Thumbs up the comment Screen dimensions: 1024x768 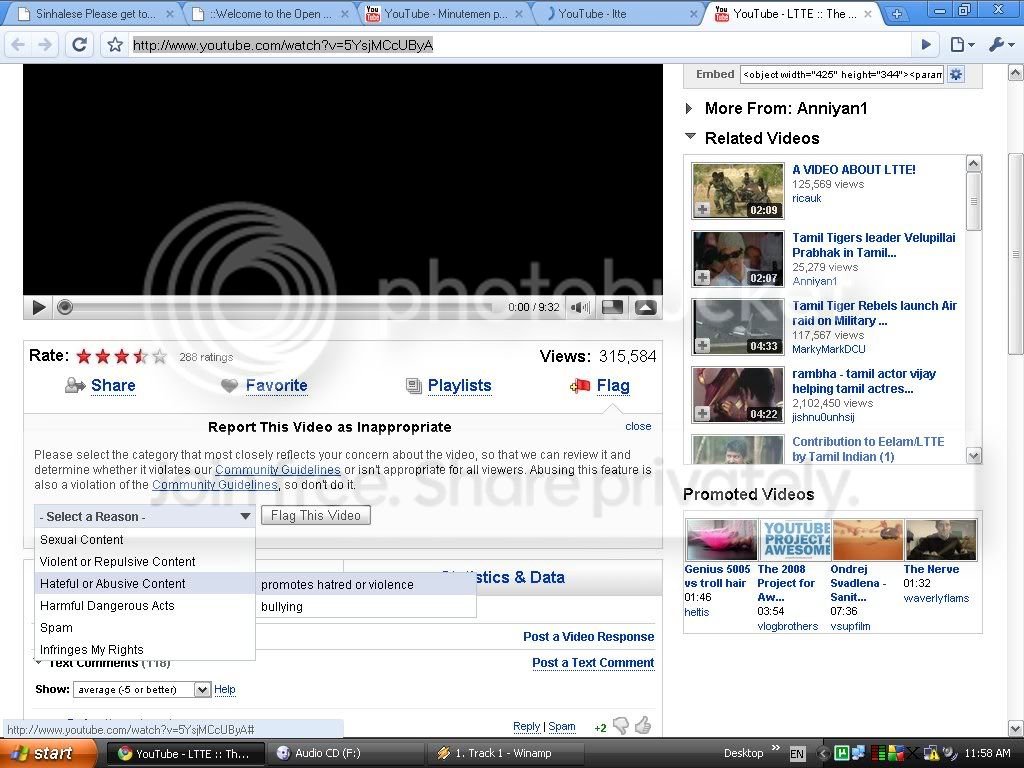pos(643,725)
